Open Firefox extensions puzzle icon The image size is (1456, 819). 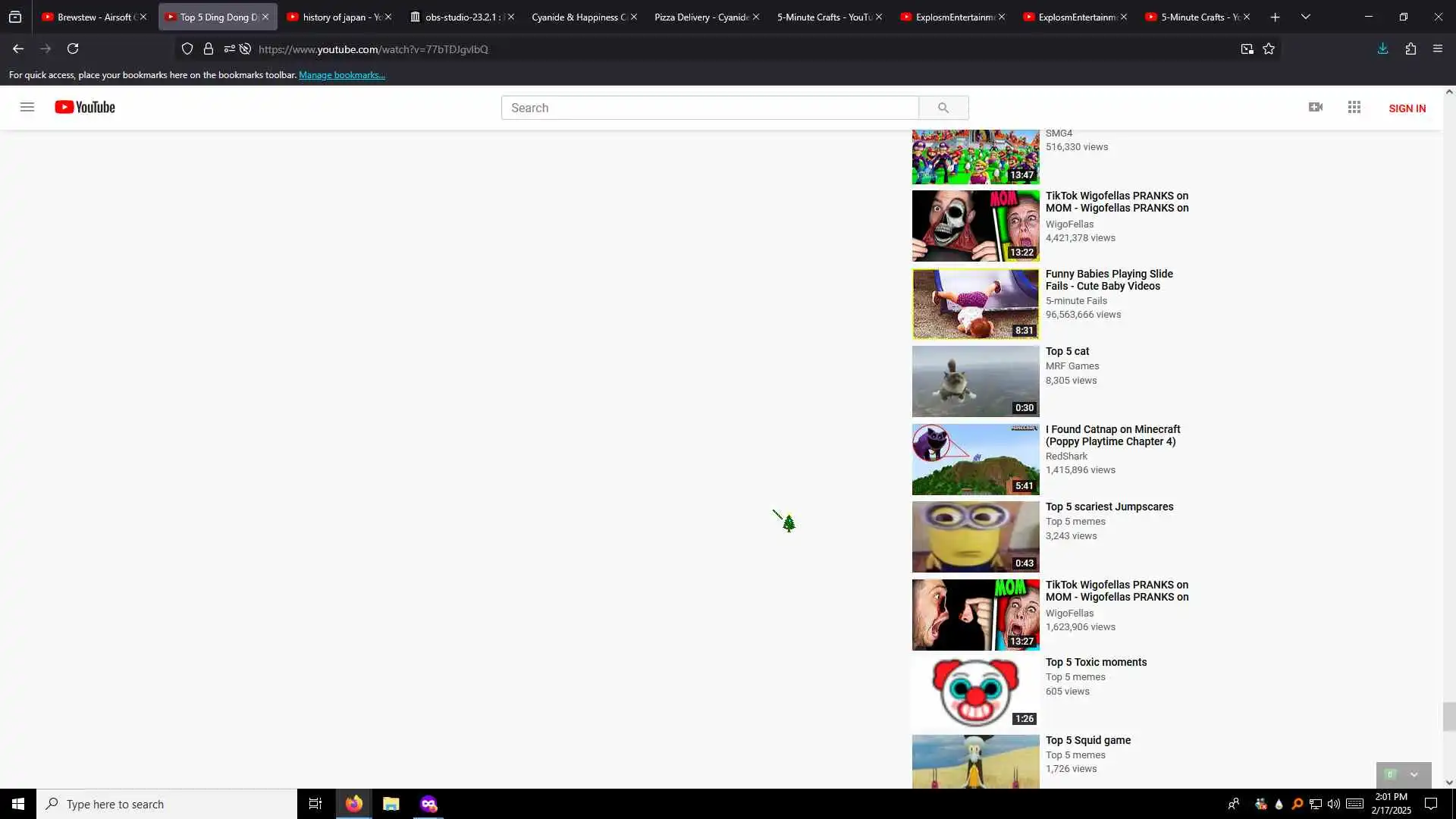[x=1410, y=49]
